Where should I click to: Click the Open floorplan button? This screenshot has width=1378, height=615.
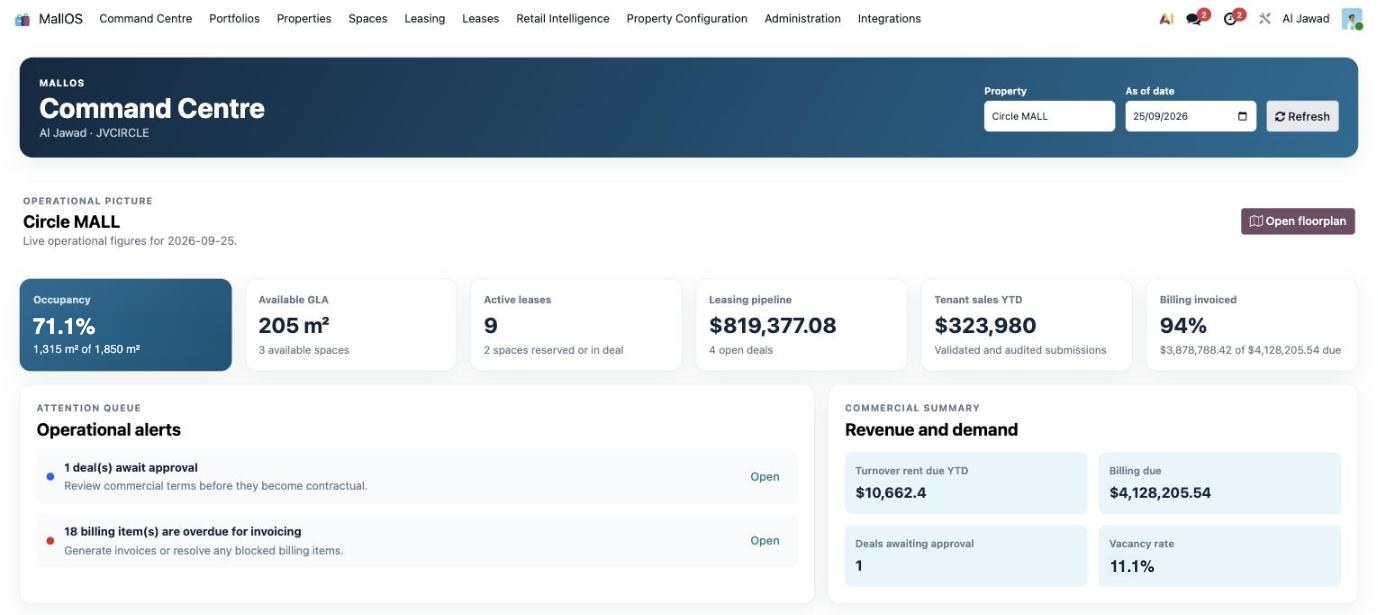[x=1298, y=221]
